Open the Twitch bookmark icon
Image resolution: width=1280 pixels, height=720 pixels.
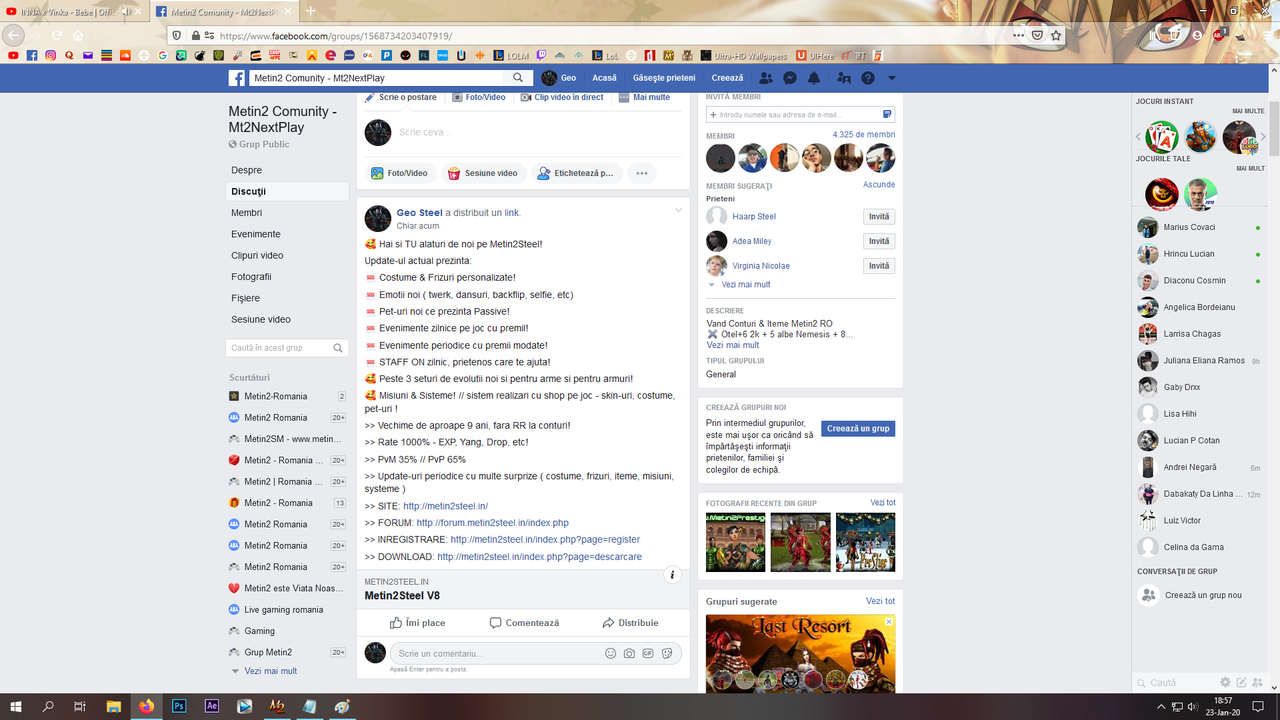(x=541, y=55)
